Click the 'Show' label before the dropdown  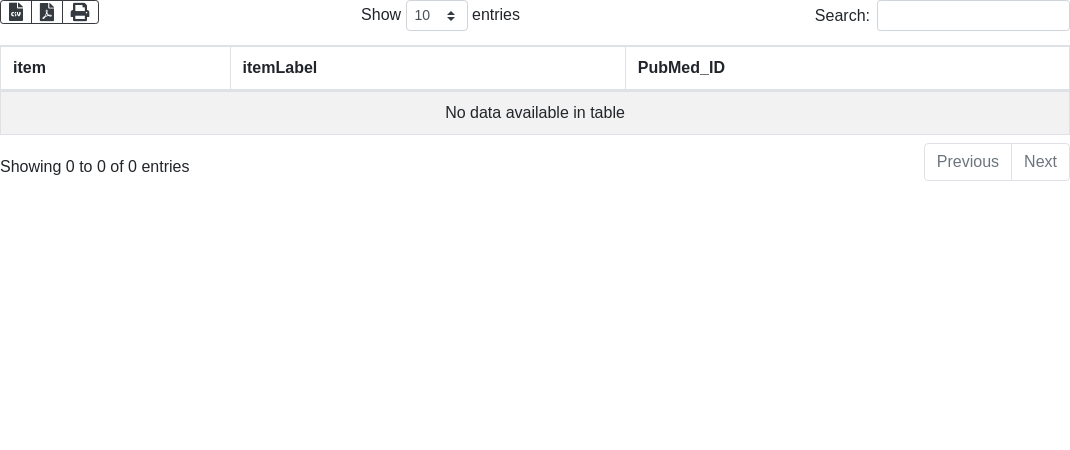[x=381, y=15]
